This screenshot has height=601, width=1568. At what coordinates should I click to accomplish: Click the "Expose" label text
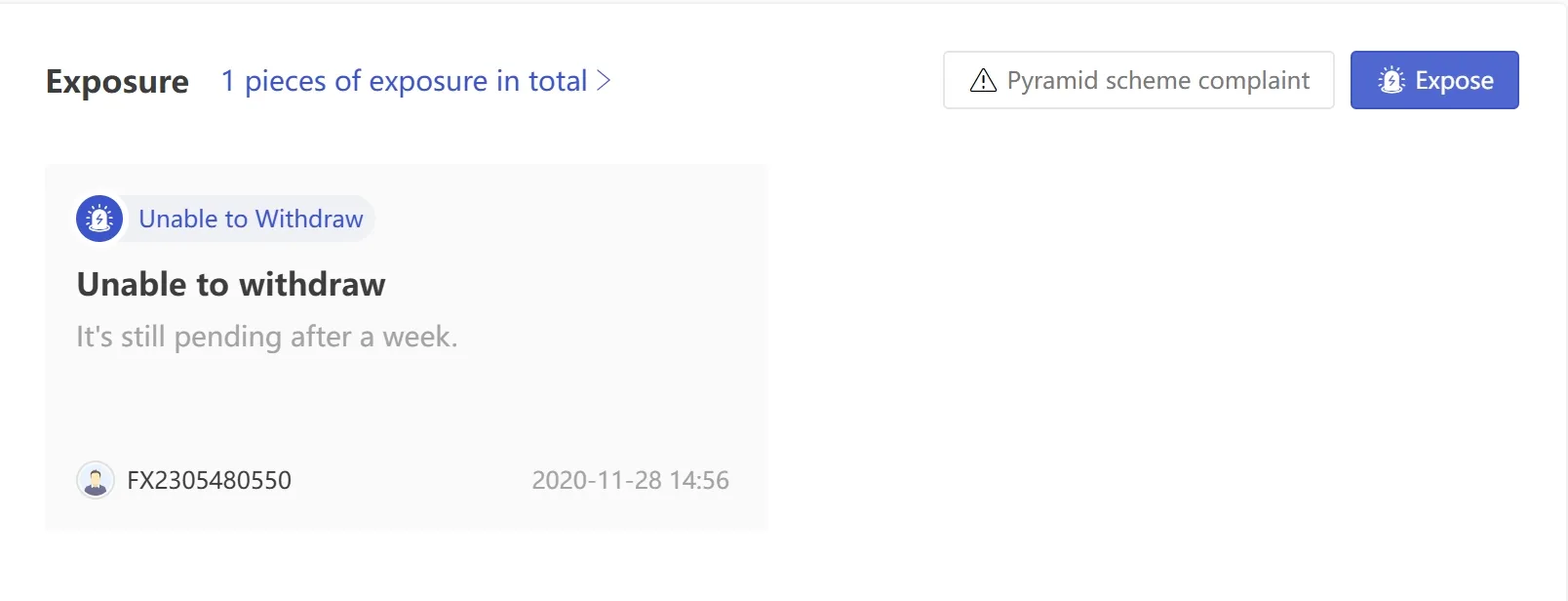1454,80
